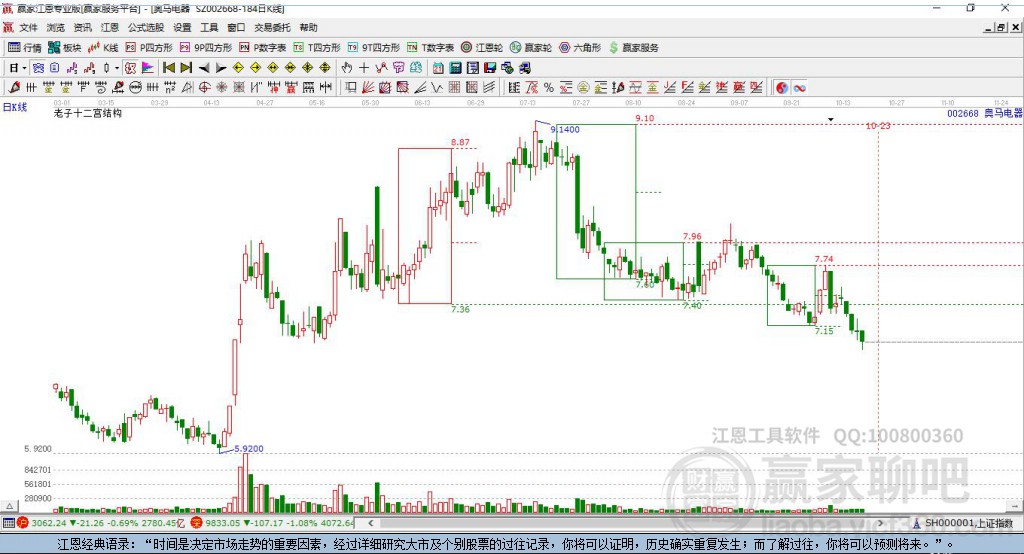Open the 江恩轮 Gann wheel
The image size is (1024, 554).
pyautogui.click(x=482, y=48)
